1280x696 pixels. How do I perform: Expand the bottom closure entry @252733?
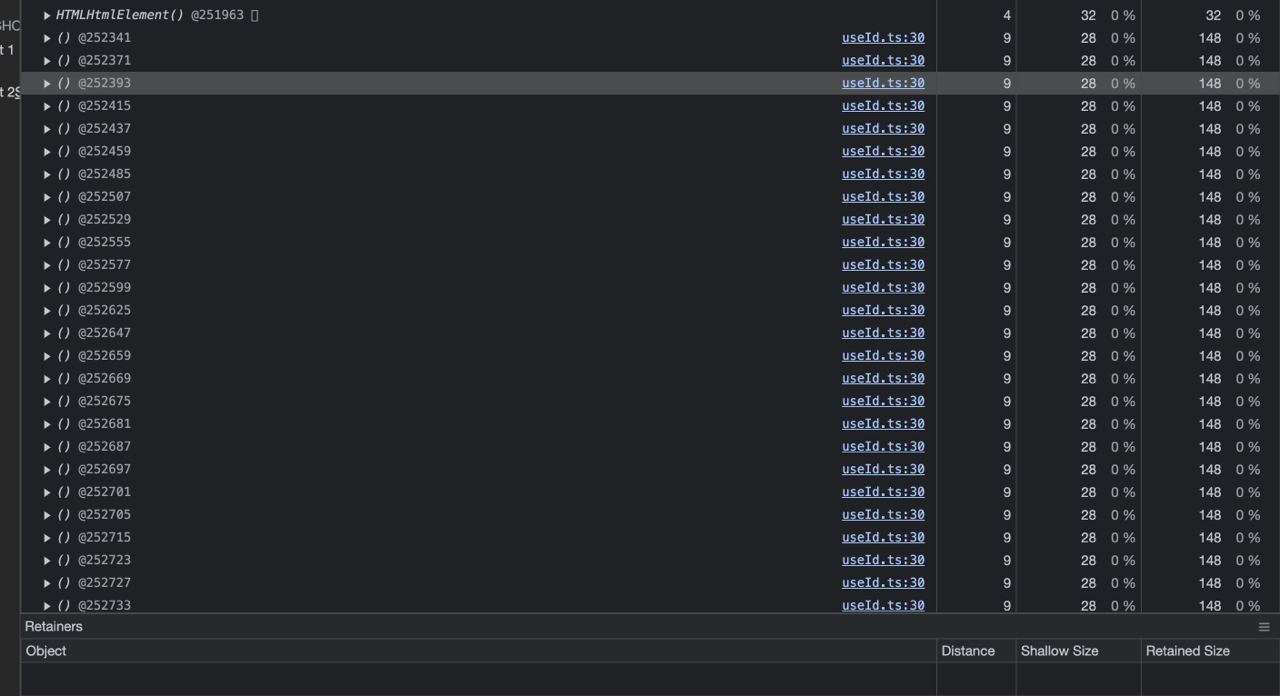46,605
